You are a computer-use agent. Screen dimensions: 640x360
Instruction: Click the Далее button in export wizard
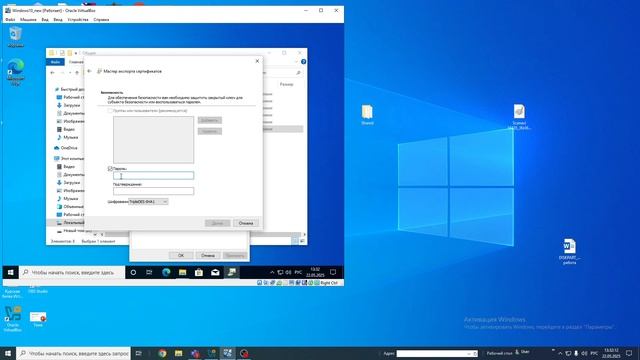click(x=218, y=223)
